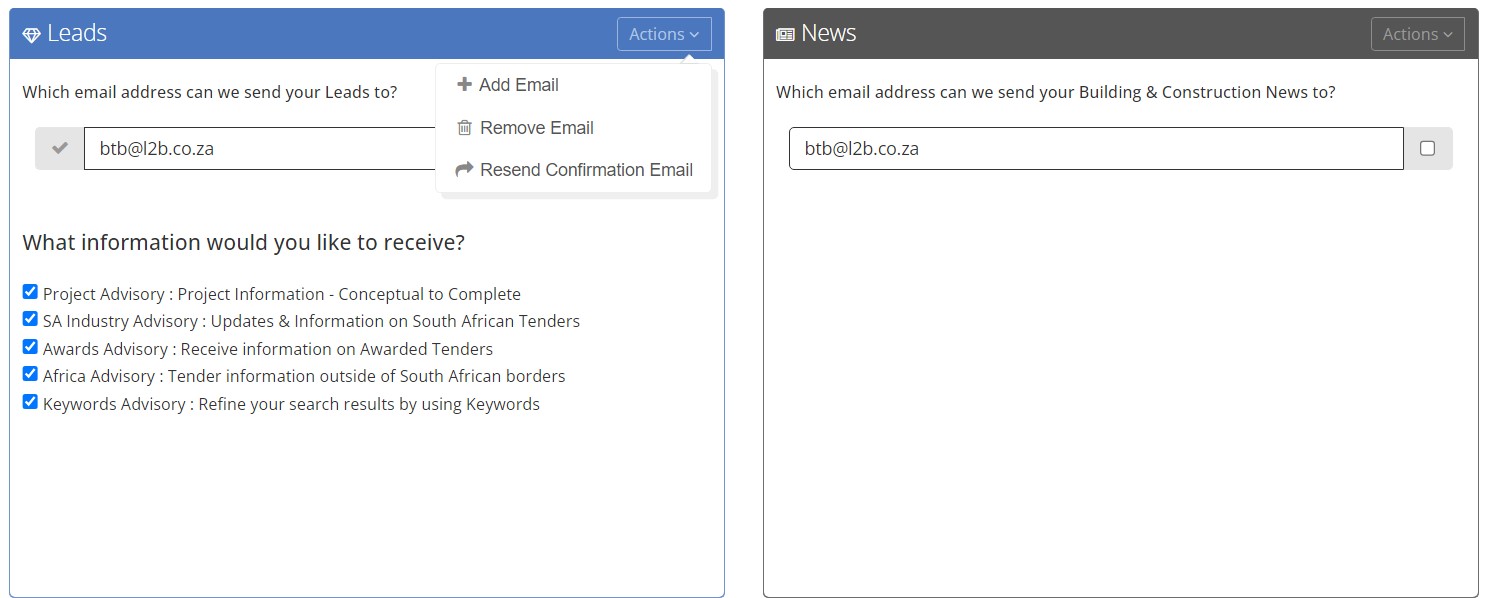The image size is (1486, 598).
Task: Focus the Leads email address input field
Action: 260,148
